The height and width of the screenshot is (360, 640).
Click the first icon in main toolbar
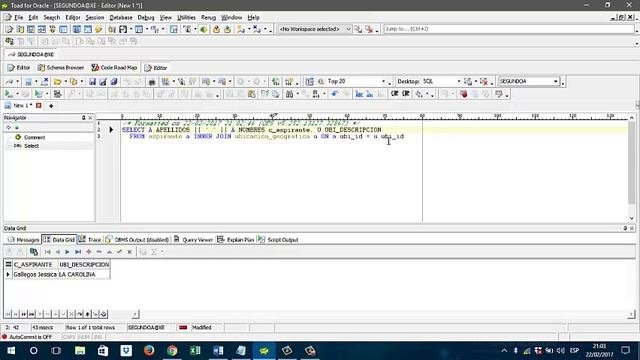pyautogui.click(x=9, y=29)
